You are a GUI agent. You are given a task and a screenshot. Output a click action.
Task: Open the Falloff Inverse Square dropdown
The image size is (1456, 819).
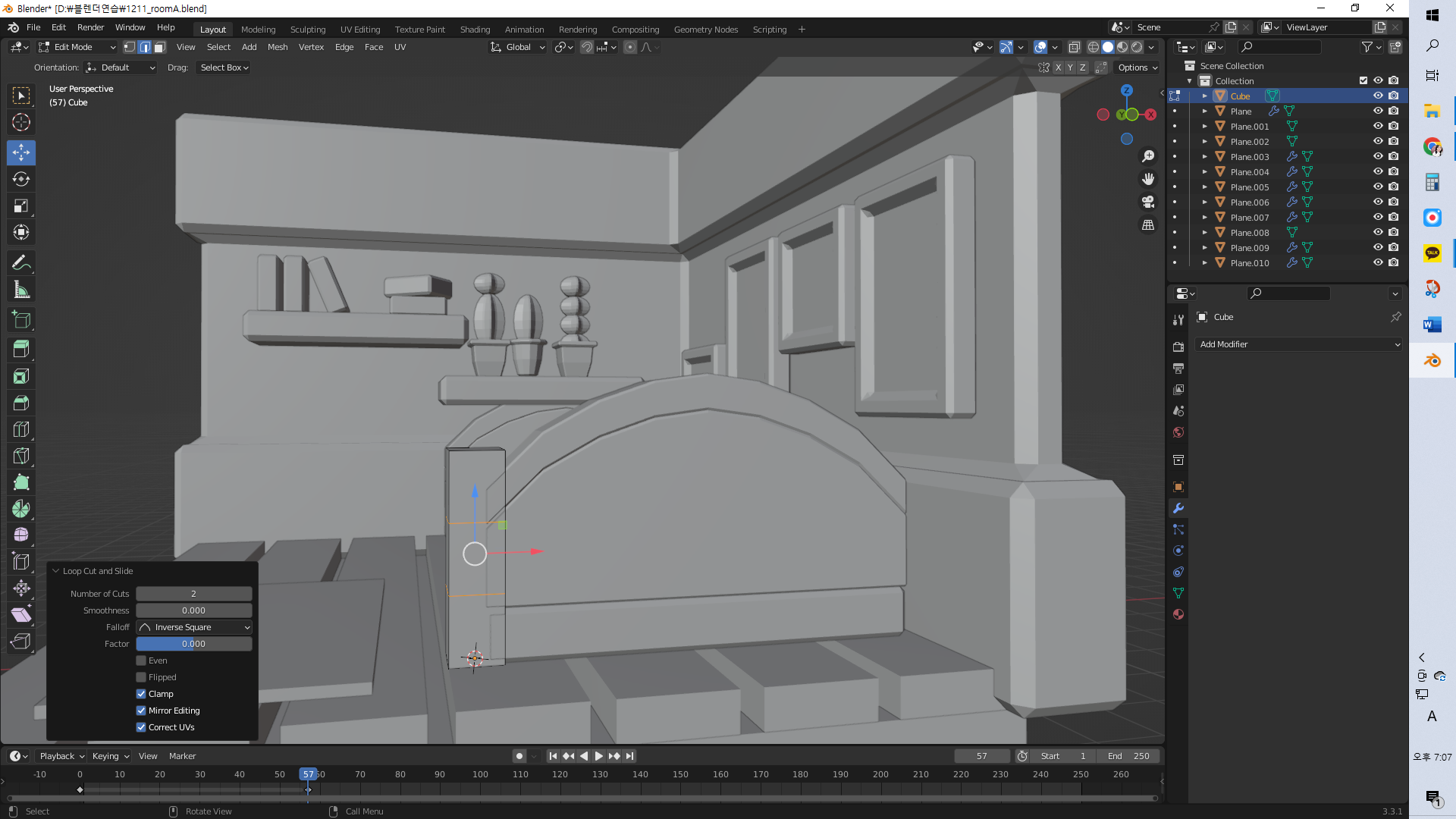coord(194,627)
